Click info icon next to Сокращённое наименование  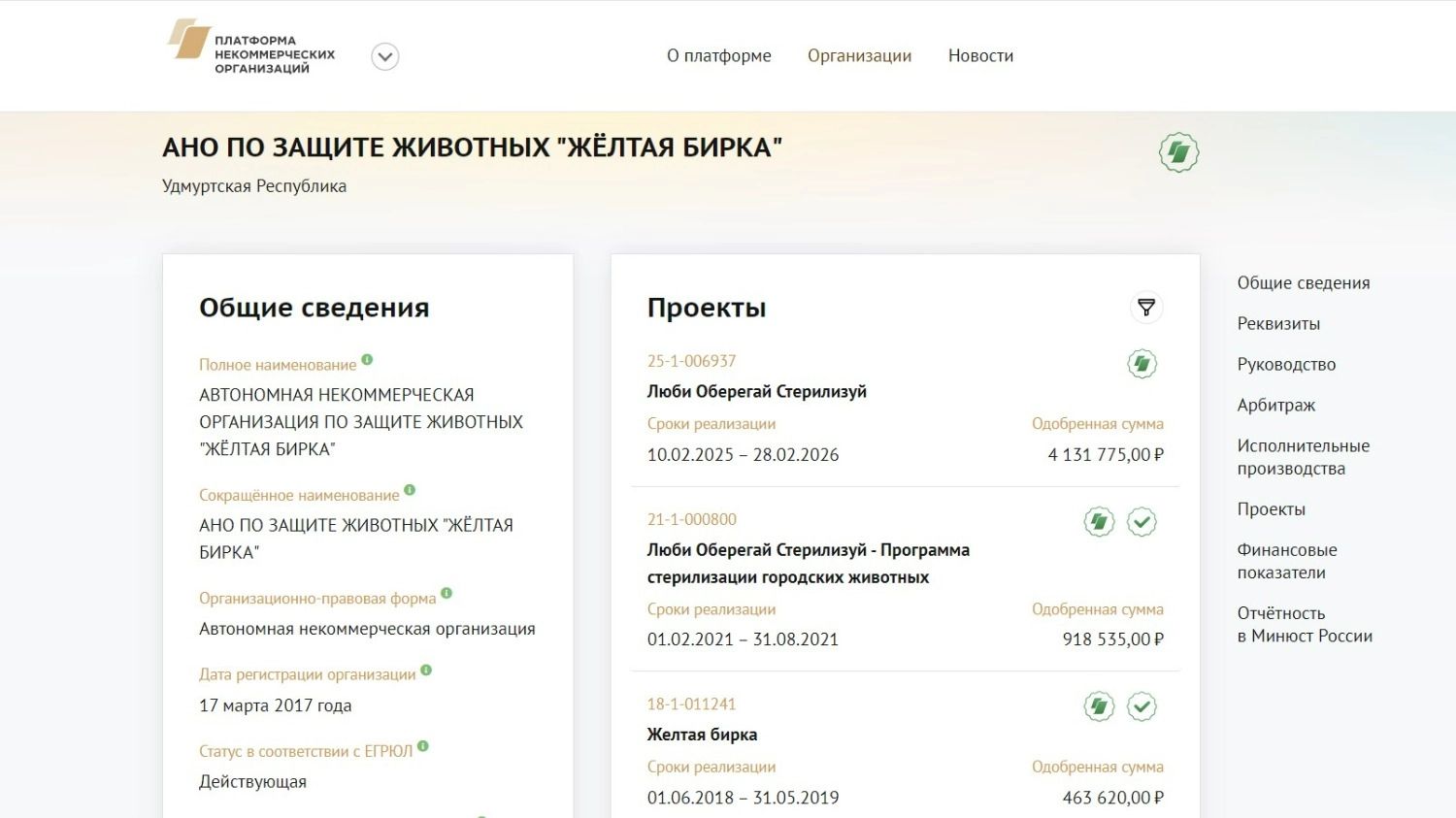pyautogui.click(x=410, y=490)
